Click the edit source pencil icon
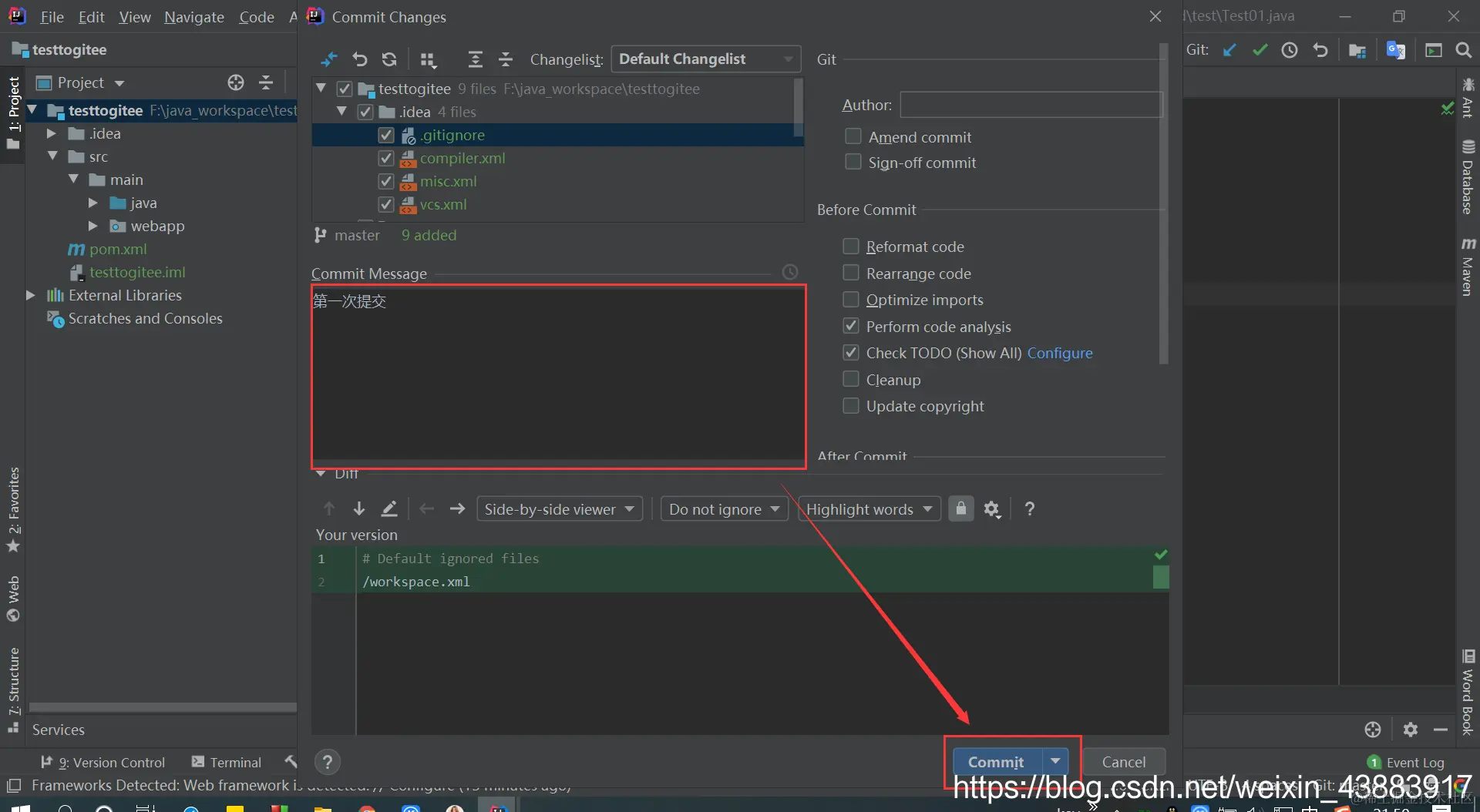 point(389,508)
